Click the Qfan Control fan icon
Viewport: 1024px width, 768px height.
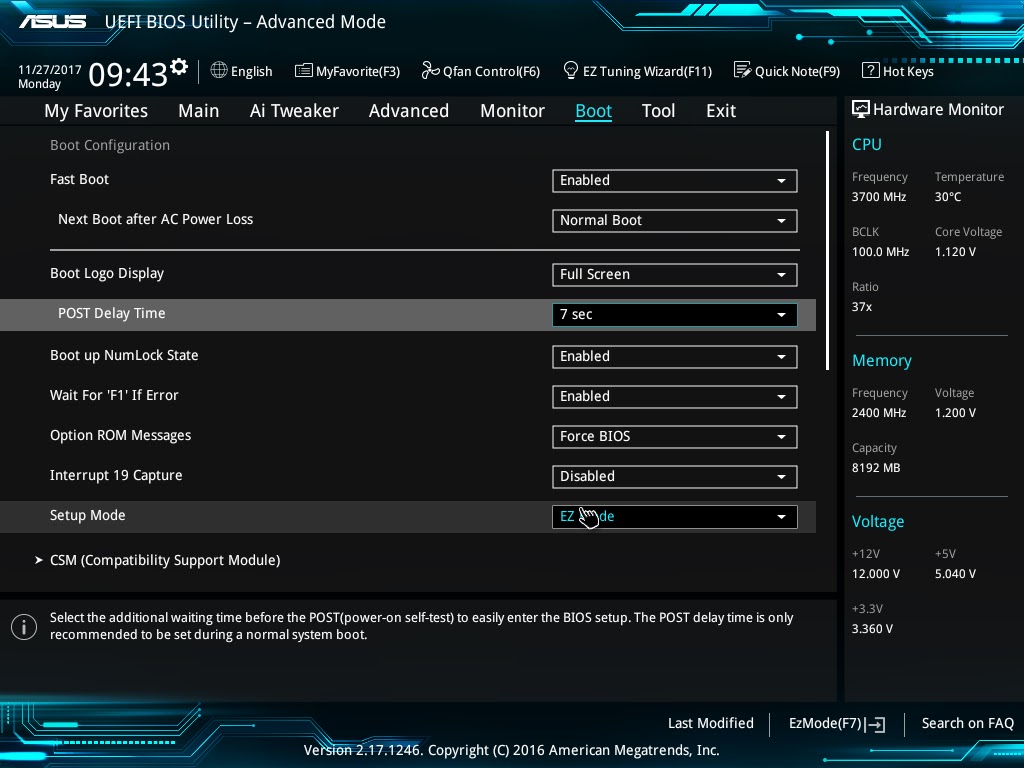coord(430,70)
